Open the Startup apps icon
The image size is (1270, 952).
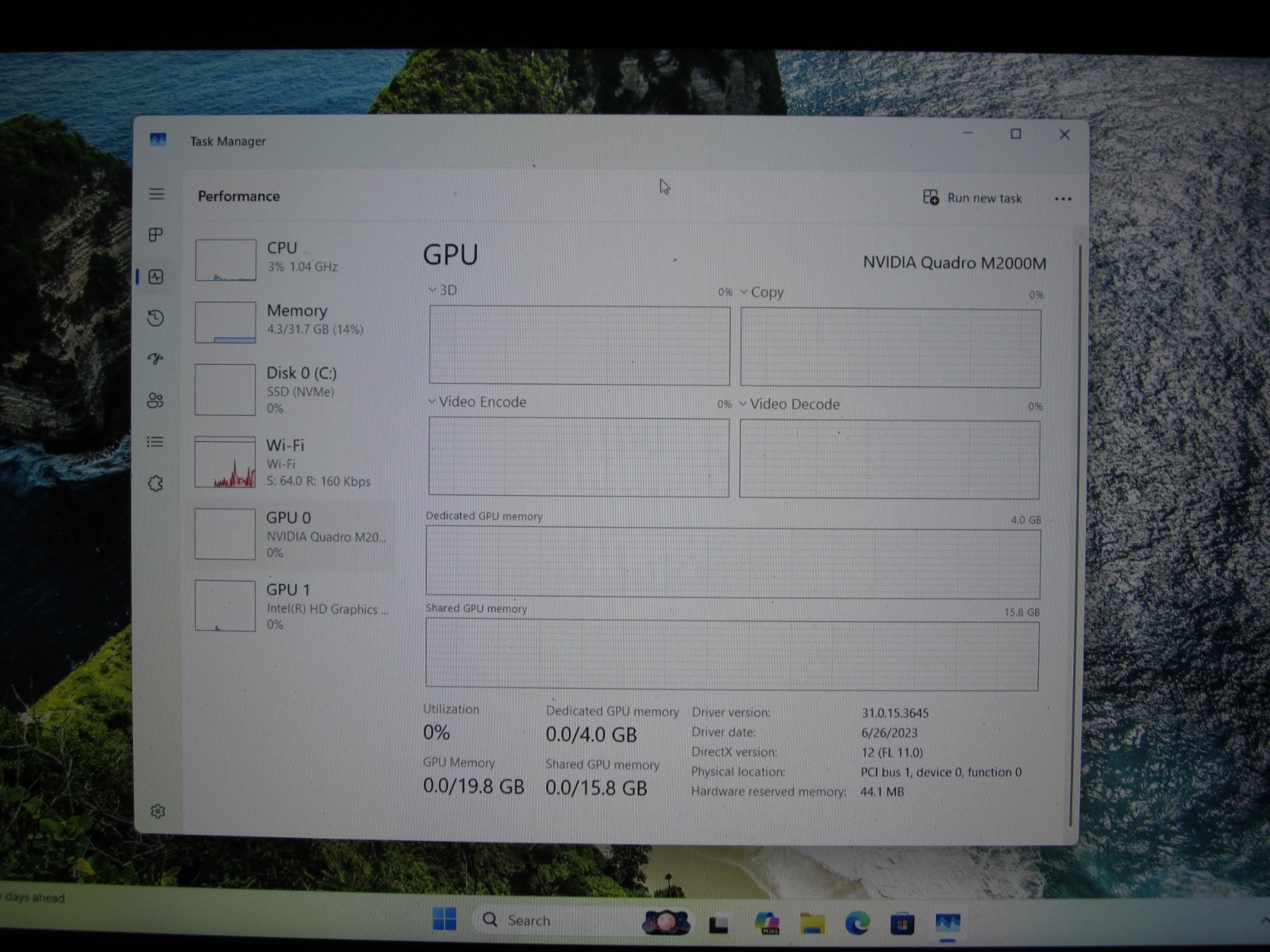tap(156, 359)
